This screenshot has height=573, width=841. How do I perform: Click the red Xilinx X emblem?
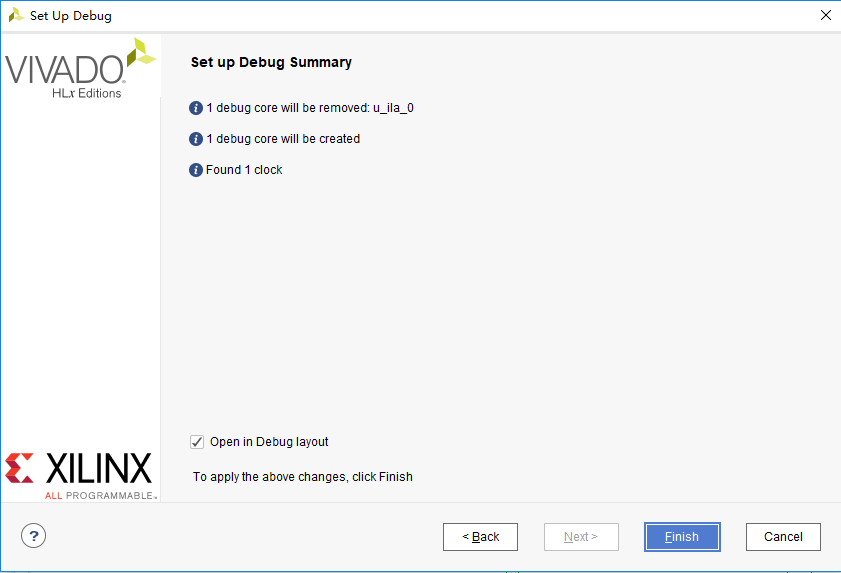19,468
